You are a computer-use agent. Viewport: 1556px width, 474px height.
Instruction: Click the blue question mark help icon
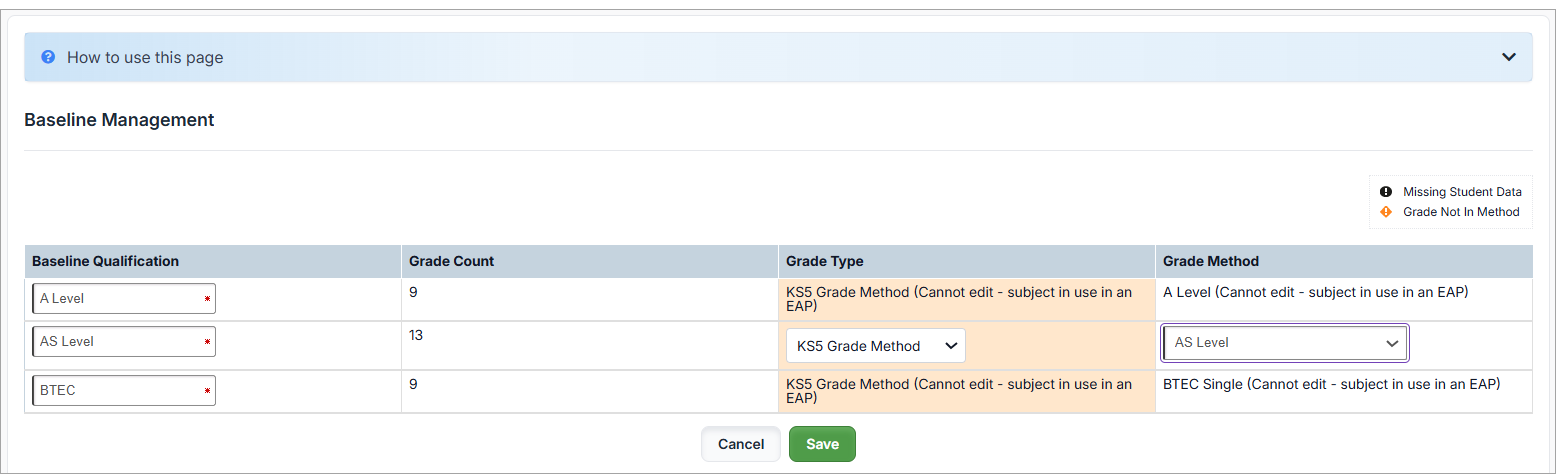[x=48, y=57]
